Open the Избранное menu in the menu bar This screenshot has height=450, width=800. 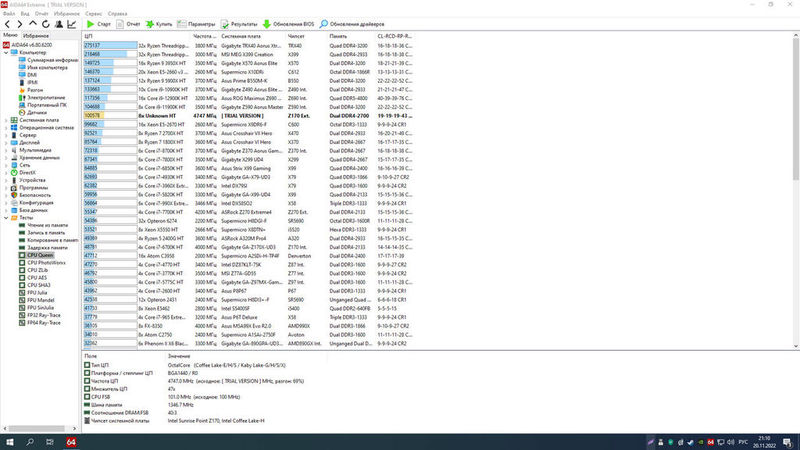coord(66,14)
